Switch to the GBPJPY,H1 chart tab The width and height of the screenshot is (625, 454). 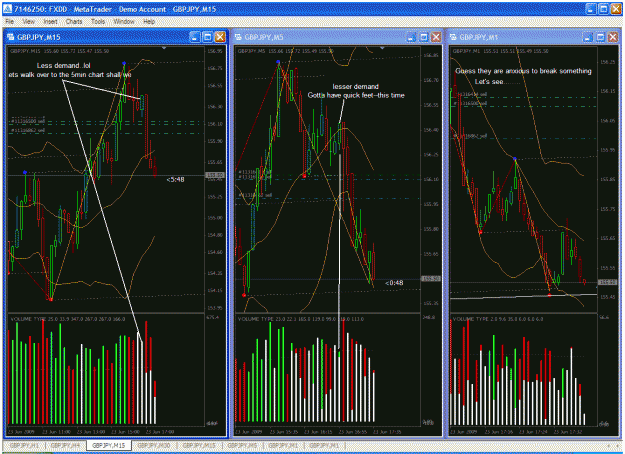[24, 445]
